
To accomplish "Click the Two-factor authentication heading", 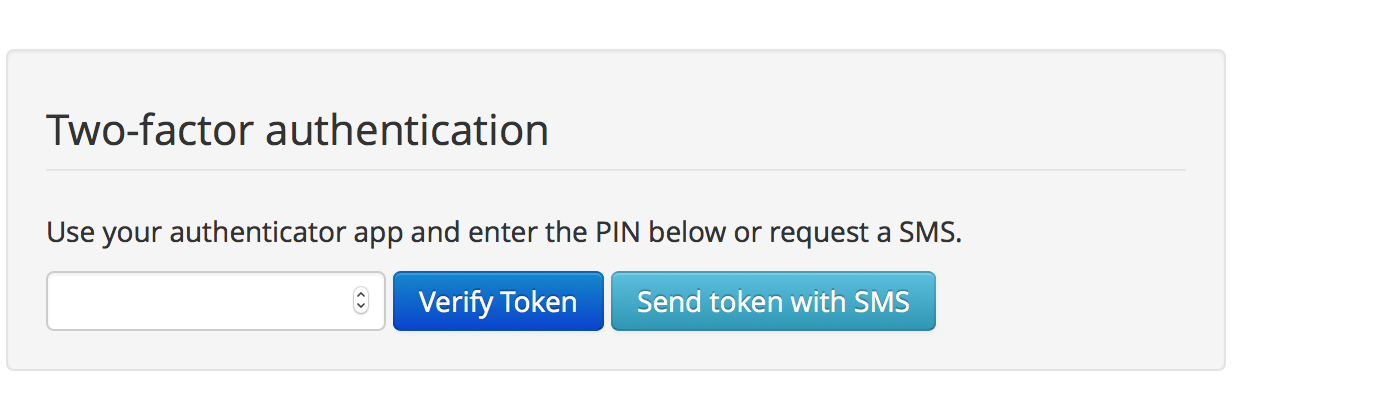I will click(x=297, y=131).
